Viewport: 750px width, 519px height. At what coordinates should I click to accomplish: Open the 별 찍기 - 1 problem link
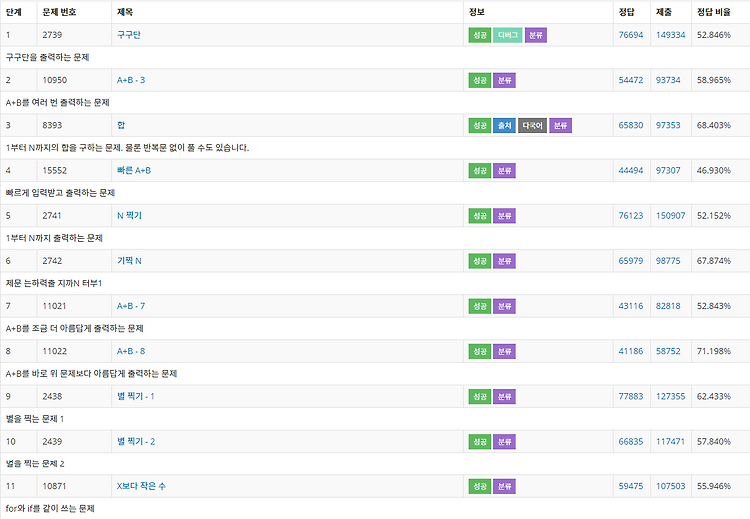coord(136,396)
